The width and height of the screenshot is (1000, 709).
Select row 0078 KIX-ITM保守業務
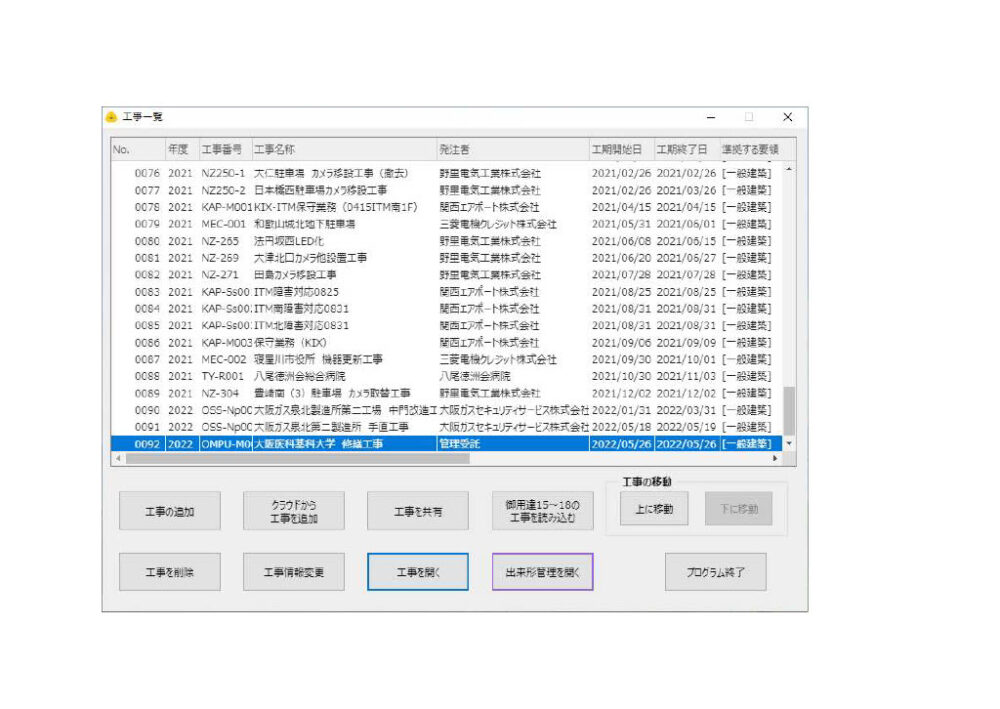tap(446, 207)
